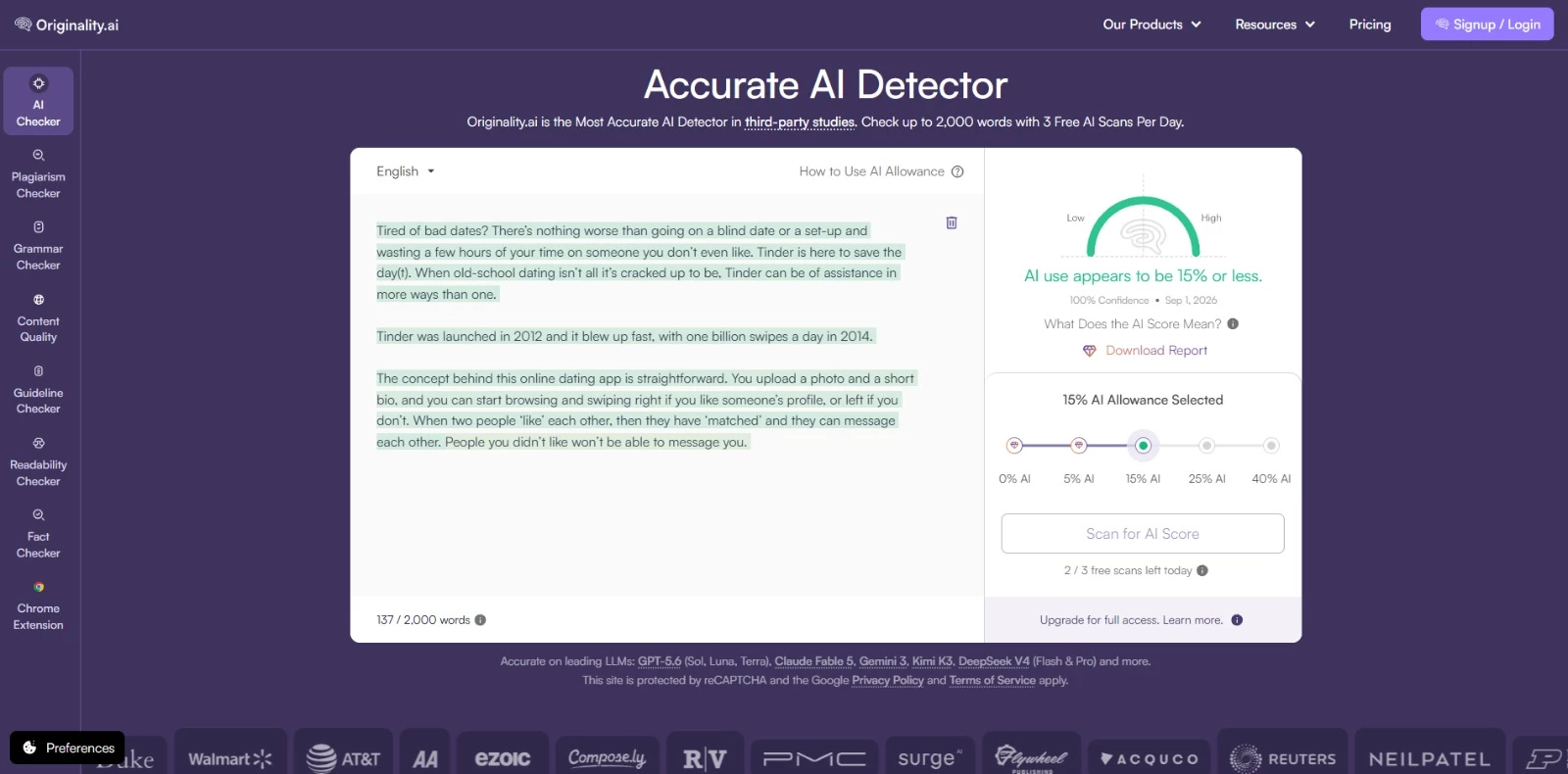Delete the text using the trash icon
1568x774 pixels.
click(x=951, y=222)
